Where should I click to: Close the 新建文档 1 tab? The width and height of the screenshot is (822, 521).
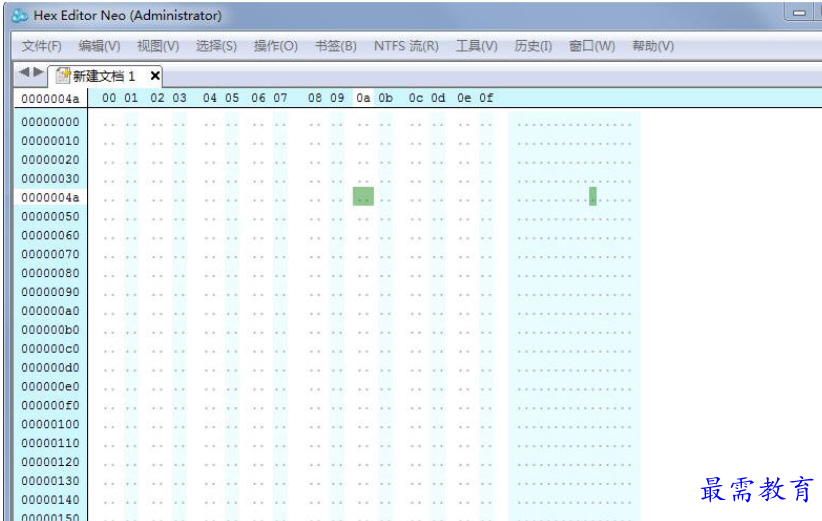coord(155,76)
